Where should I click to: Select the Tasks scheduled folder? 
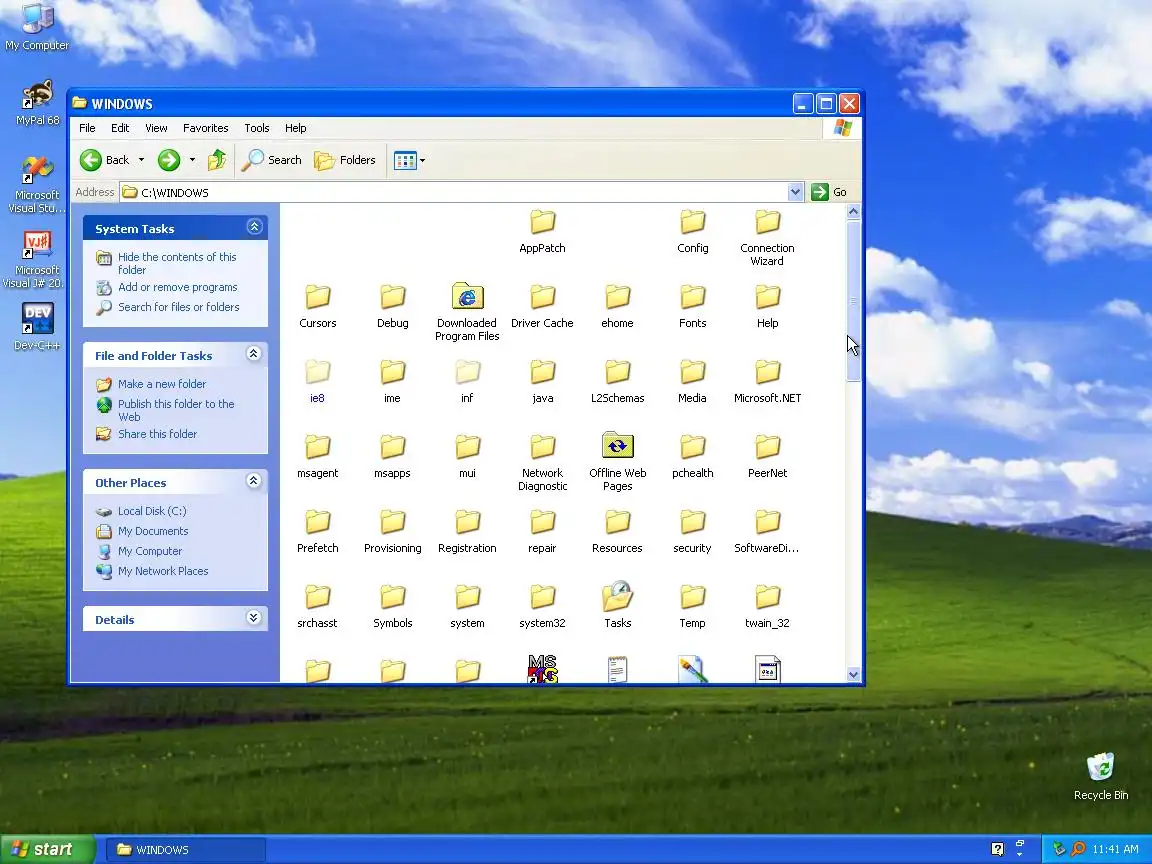click(617, 606)
